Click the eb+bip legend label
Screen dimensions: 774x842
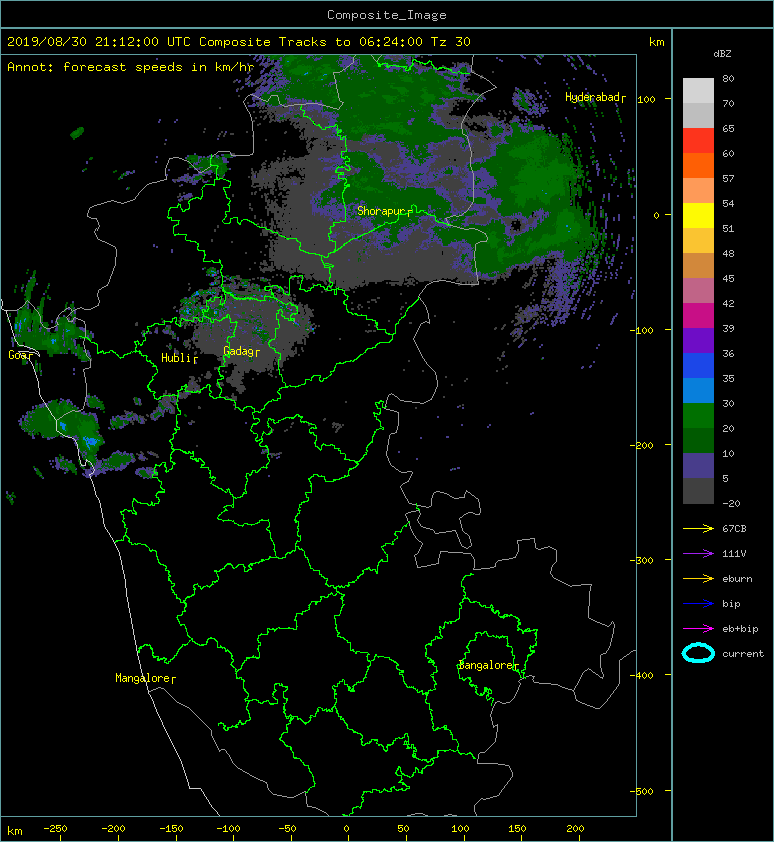740,629
